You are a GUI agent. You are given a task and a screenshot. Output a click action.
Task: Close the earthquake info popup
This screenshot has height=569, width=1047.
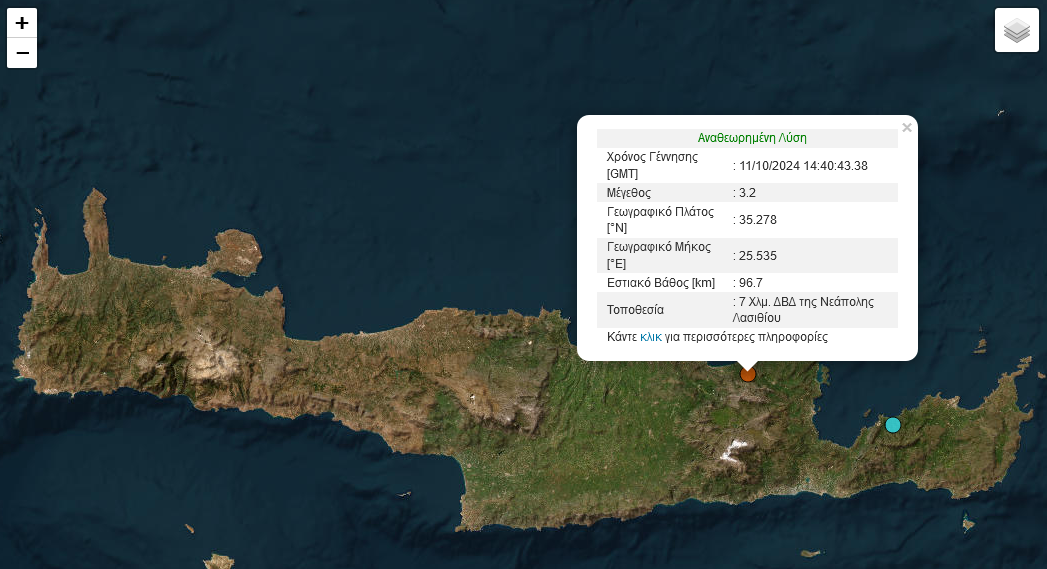906,128
